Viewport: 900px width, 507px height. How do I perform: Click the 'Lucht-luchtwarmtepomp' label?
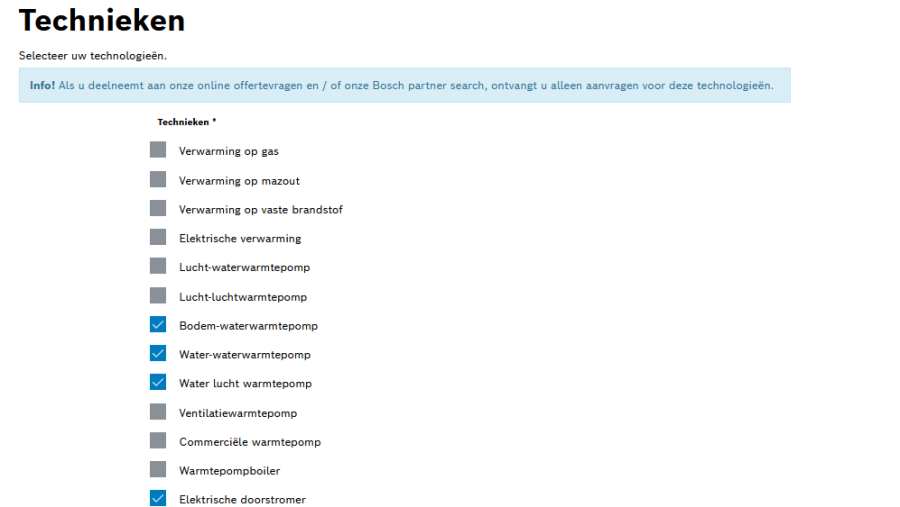click(x=243, y=297)
